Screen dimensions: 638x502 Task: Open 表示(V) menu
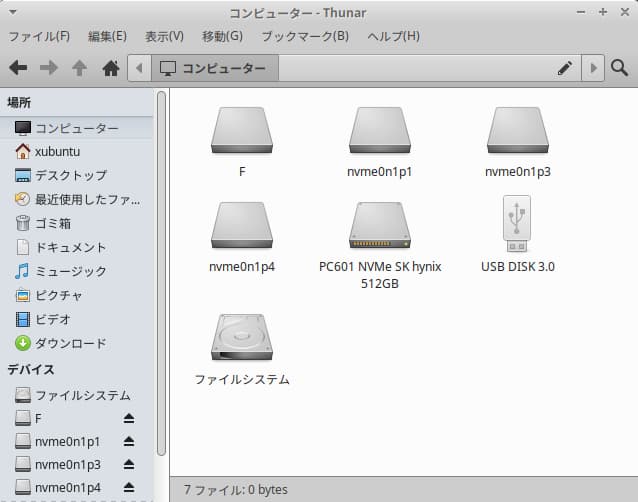(x=164, y=36)
